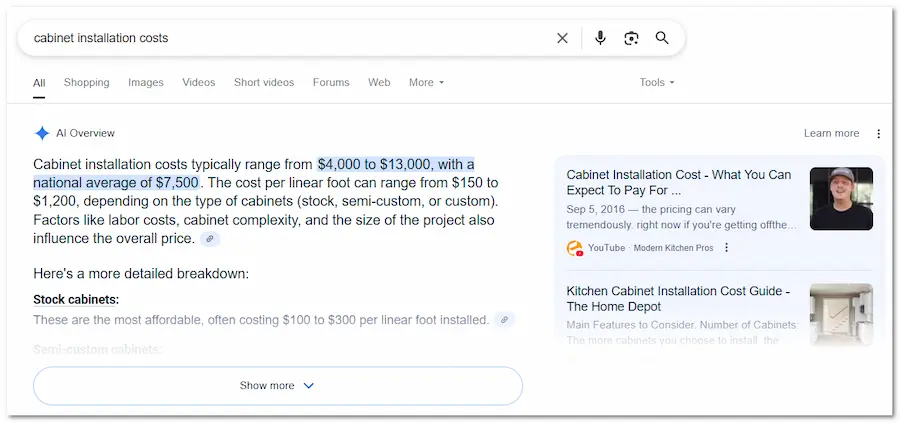The height and width of the screenshot is (423, 900).
Task: Open the AI Overview three-dot options menu
Action: pos(878,134)
